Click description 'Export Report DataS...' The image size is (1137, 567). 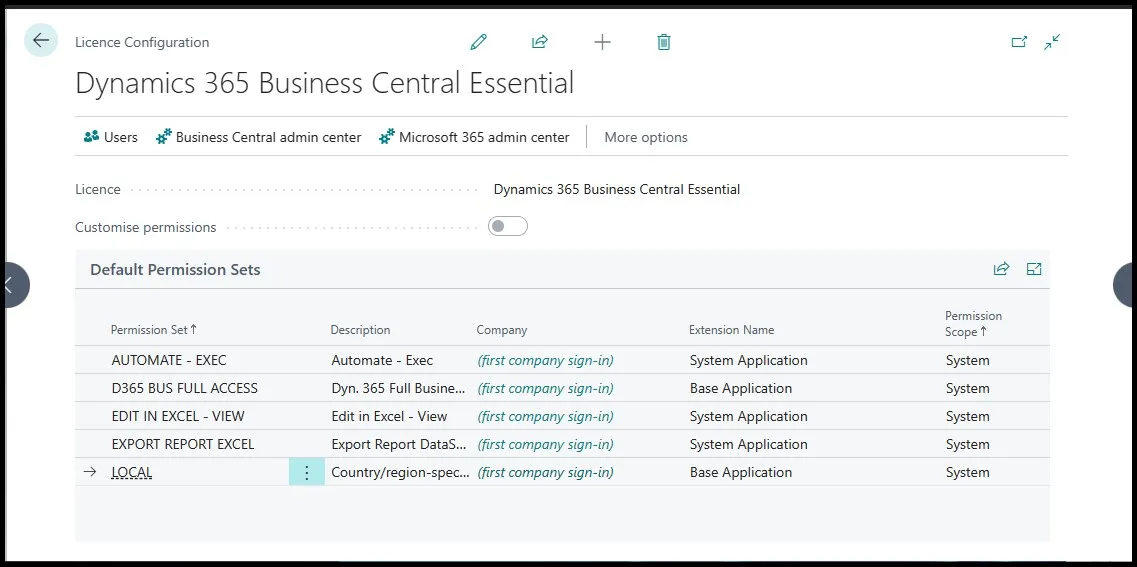click(x=400, y=444)
